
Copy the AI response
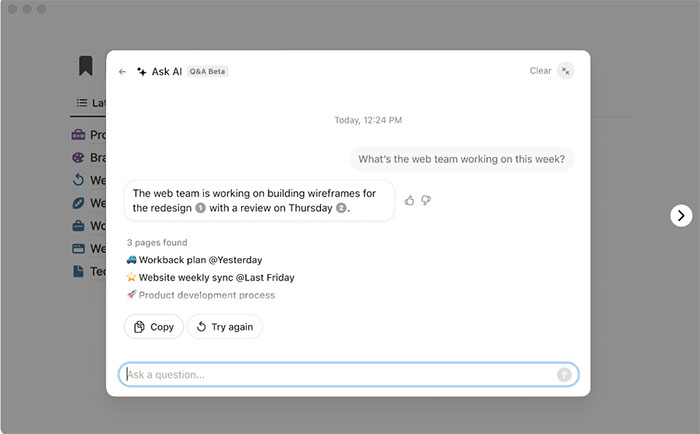click(x=154, y=327)
